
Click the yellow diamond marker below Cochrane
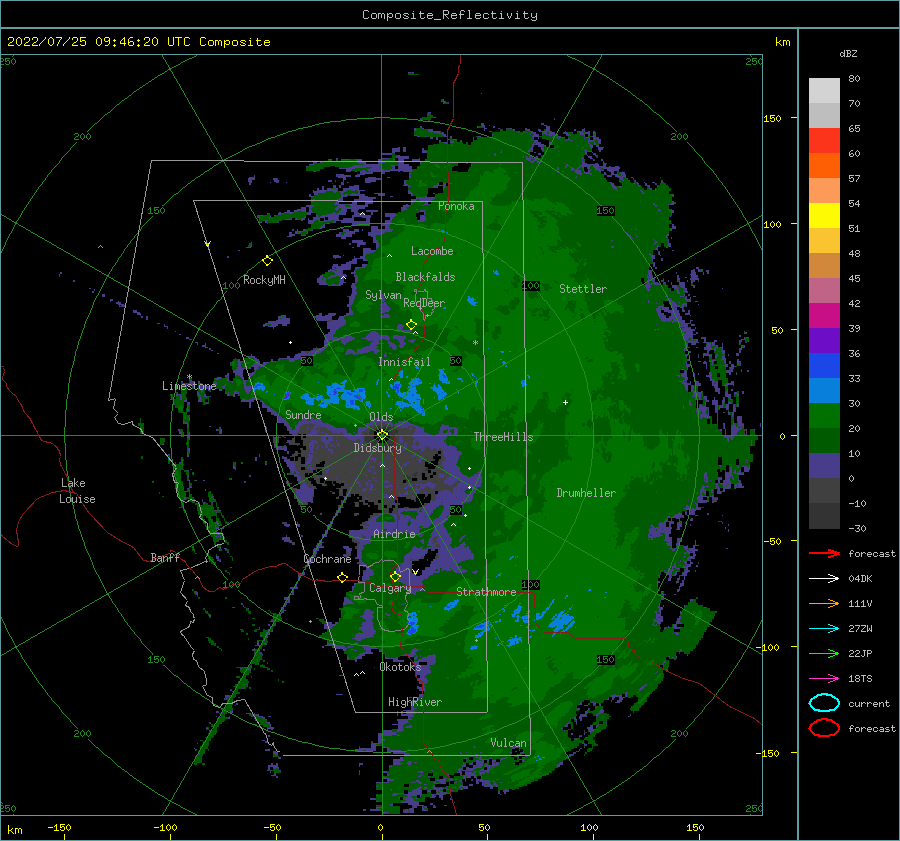click(343, 577)
